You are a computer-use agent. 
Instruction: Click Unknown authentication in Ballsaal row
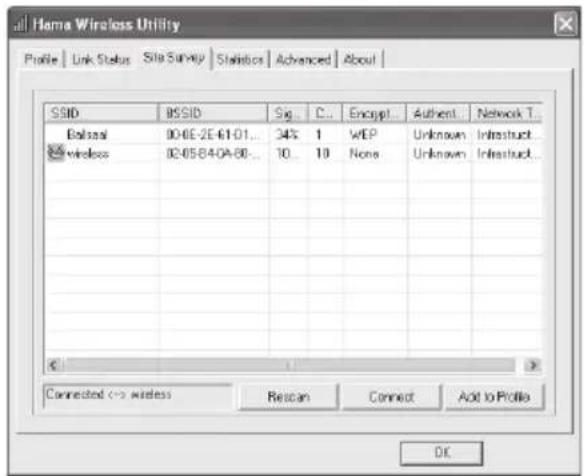[x=439, y=134]
